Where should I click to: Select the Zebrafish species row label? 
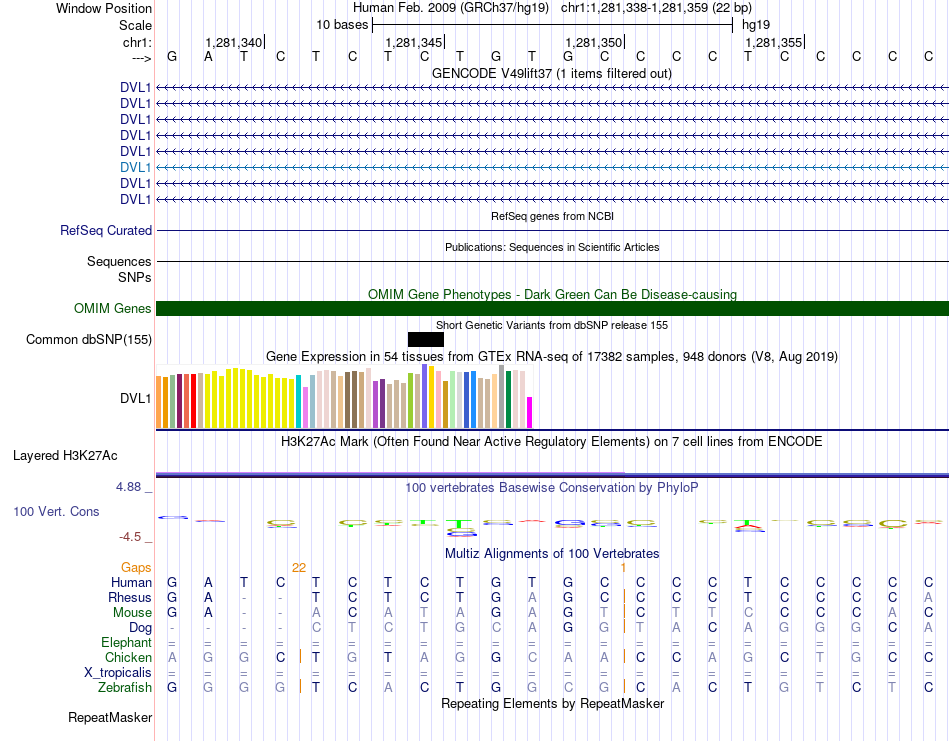pyautogui.click(x=125, y=688)
